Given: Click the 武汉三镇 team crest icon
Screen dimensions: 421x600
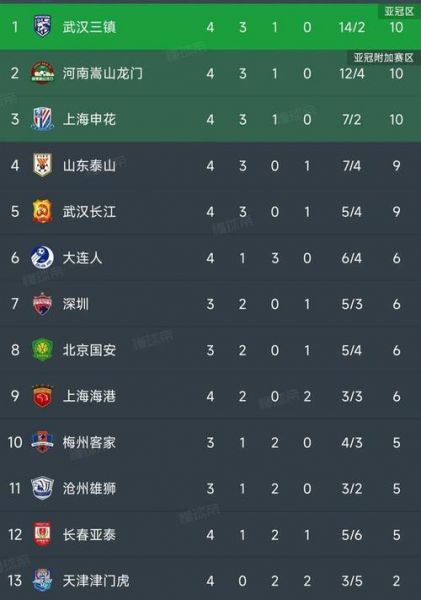Looking at the screenshot, I should coord(42,26).
